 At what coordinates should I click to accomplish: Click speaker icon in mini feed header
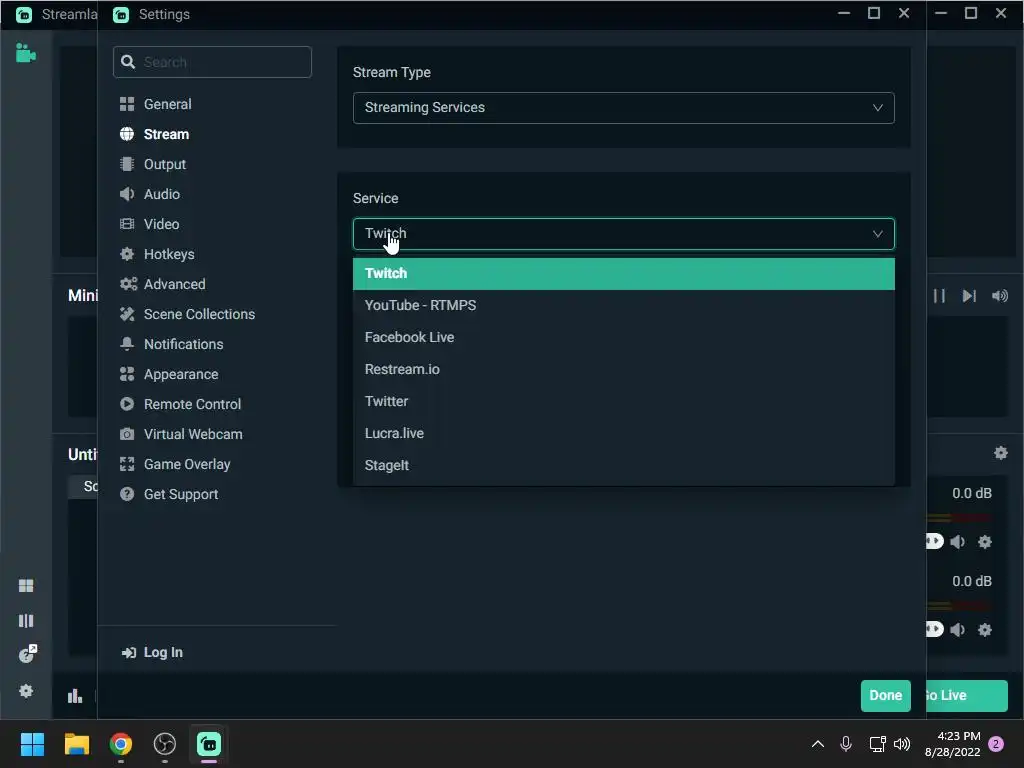click(x=1000, y=296)
